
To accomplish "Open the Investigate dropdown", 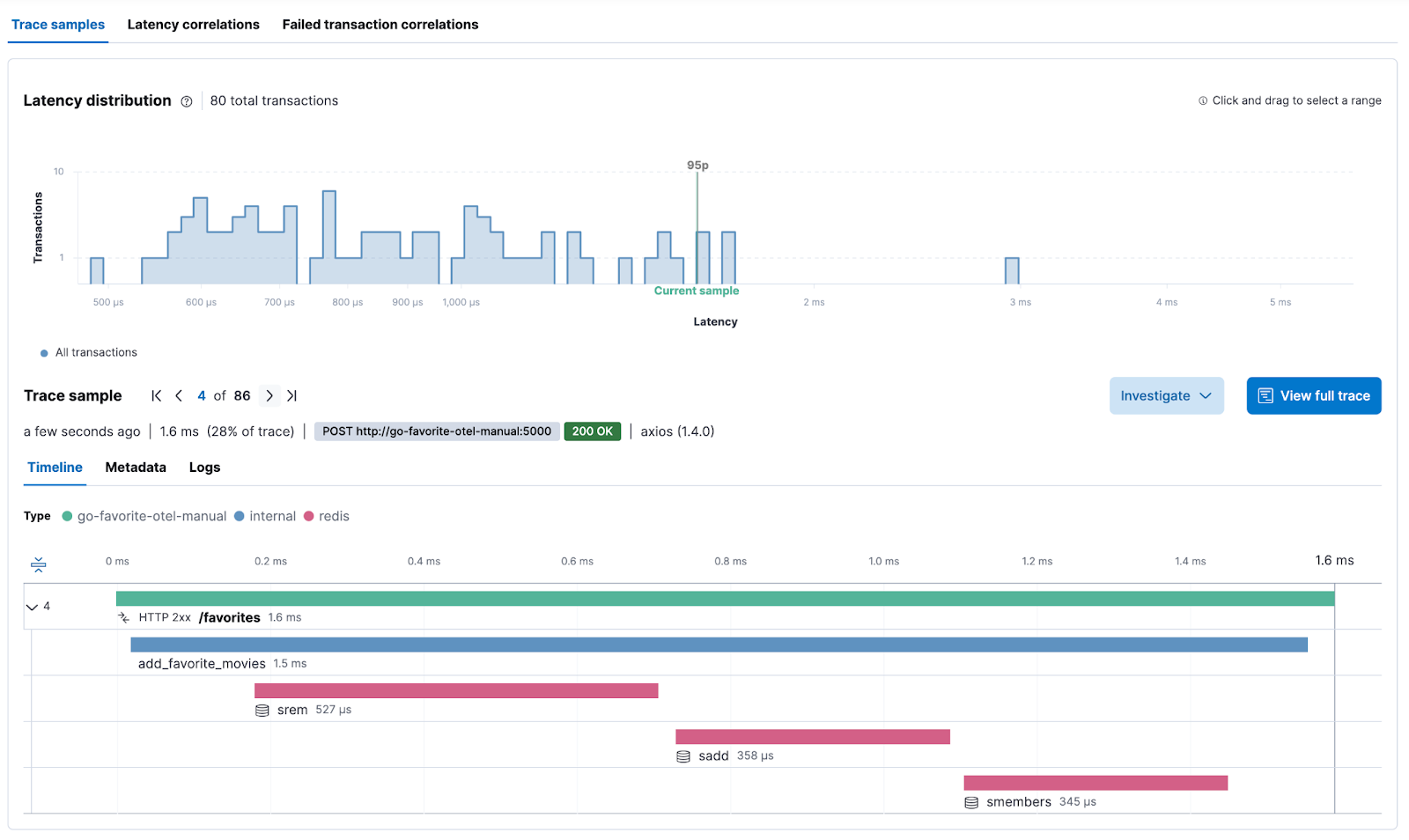I will (1166, 396).
